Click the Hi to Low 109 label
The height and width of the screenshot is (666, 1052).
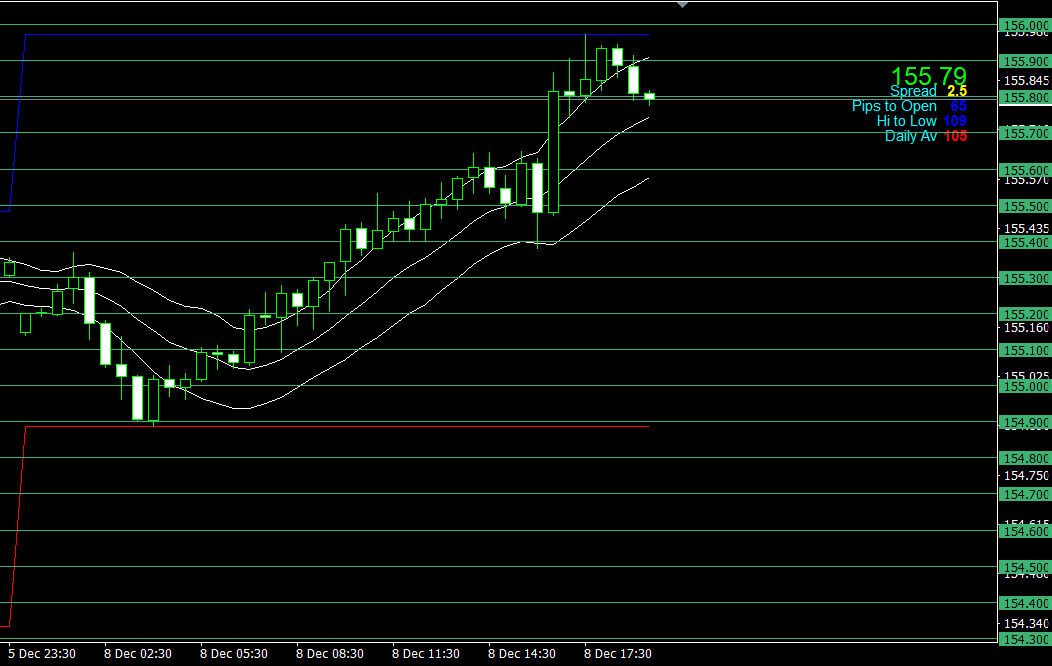click(921, 121)
